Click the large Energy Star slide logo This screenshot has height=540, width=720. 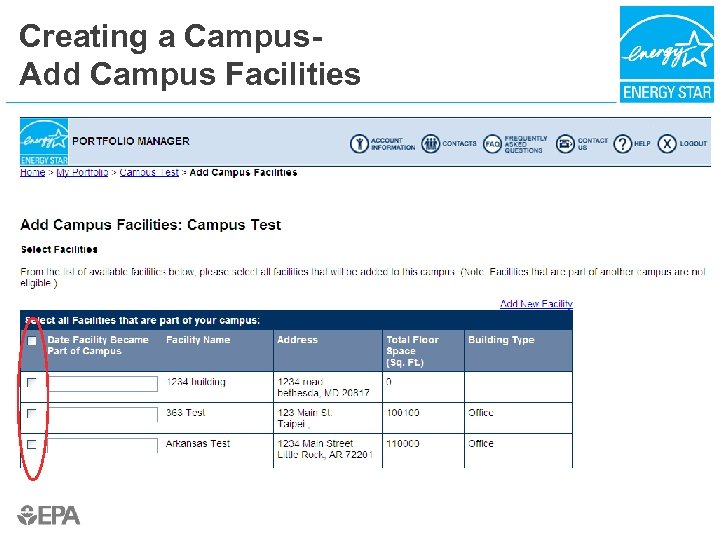click(x=665, y=54)
